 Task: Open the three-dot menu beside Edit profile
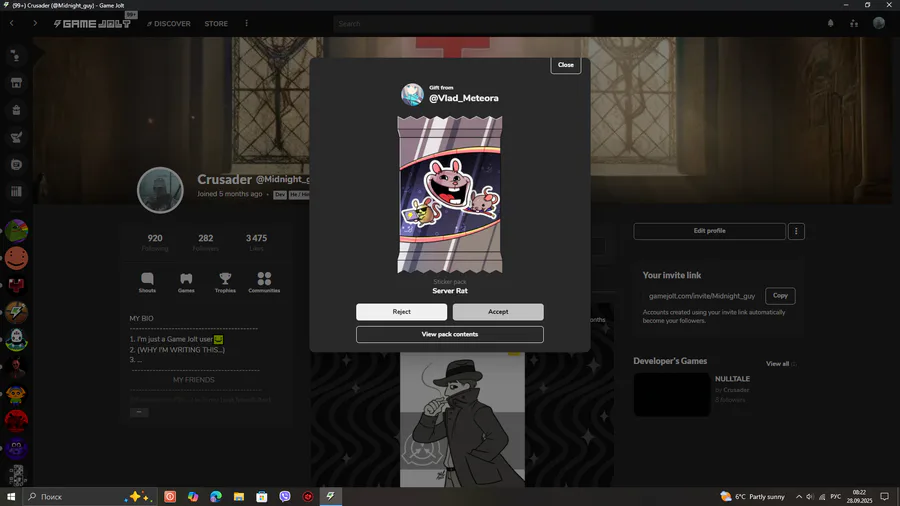point(796,231)
